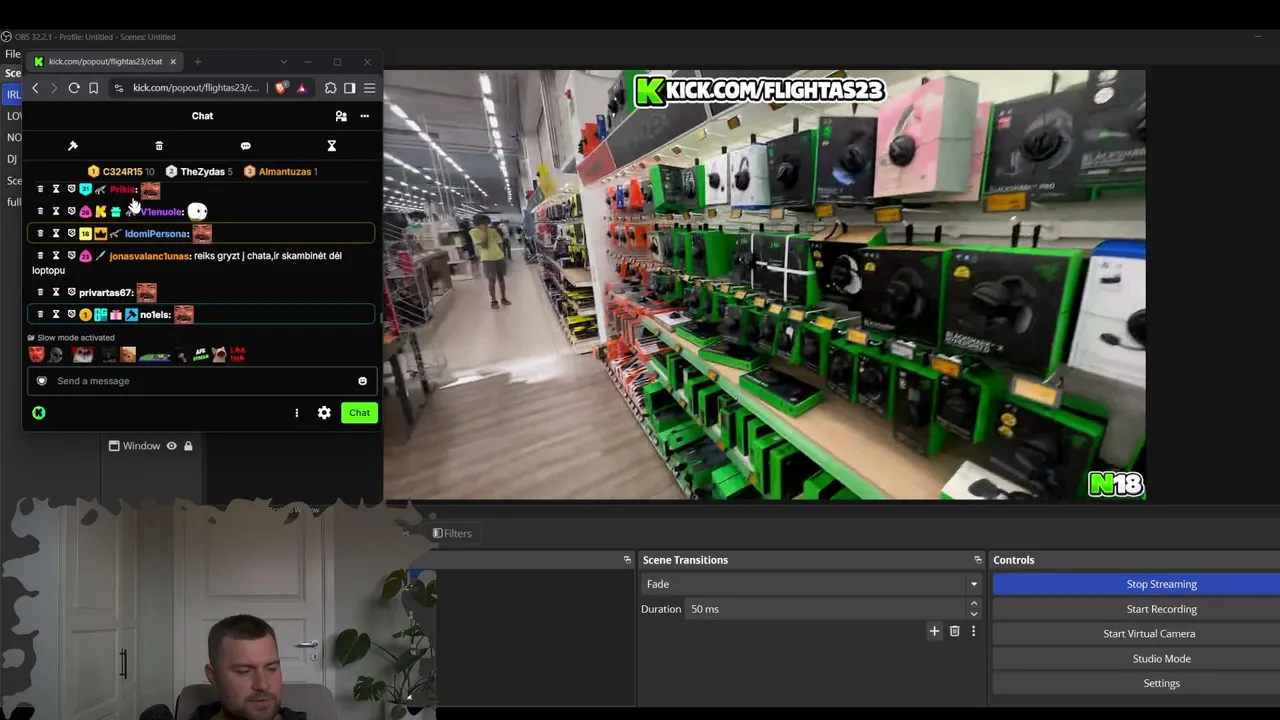The image size is (1280, 720).
Task: Open the IdomiPersona username in chat
Action: 155,234
